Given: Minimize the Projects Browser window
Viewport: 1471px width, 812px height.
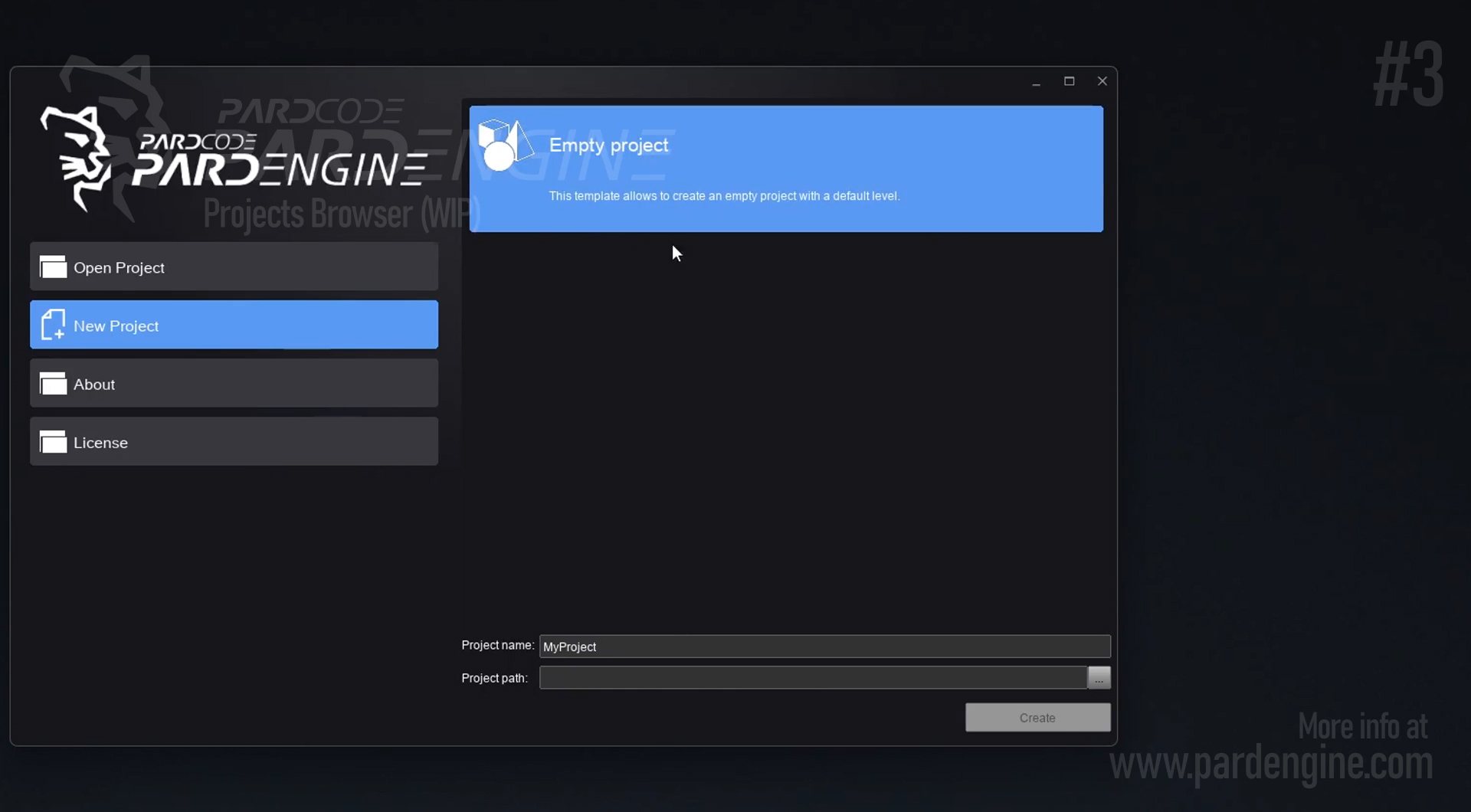Looking at the screenshot, I should [x=1036, y=82].
